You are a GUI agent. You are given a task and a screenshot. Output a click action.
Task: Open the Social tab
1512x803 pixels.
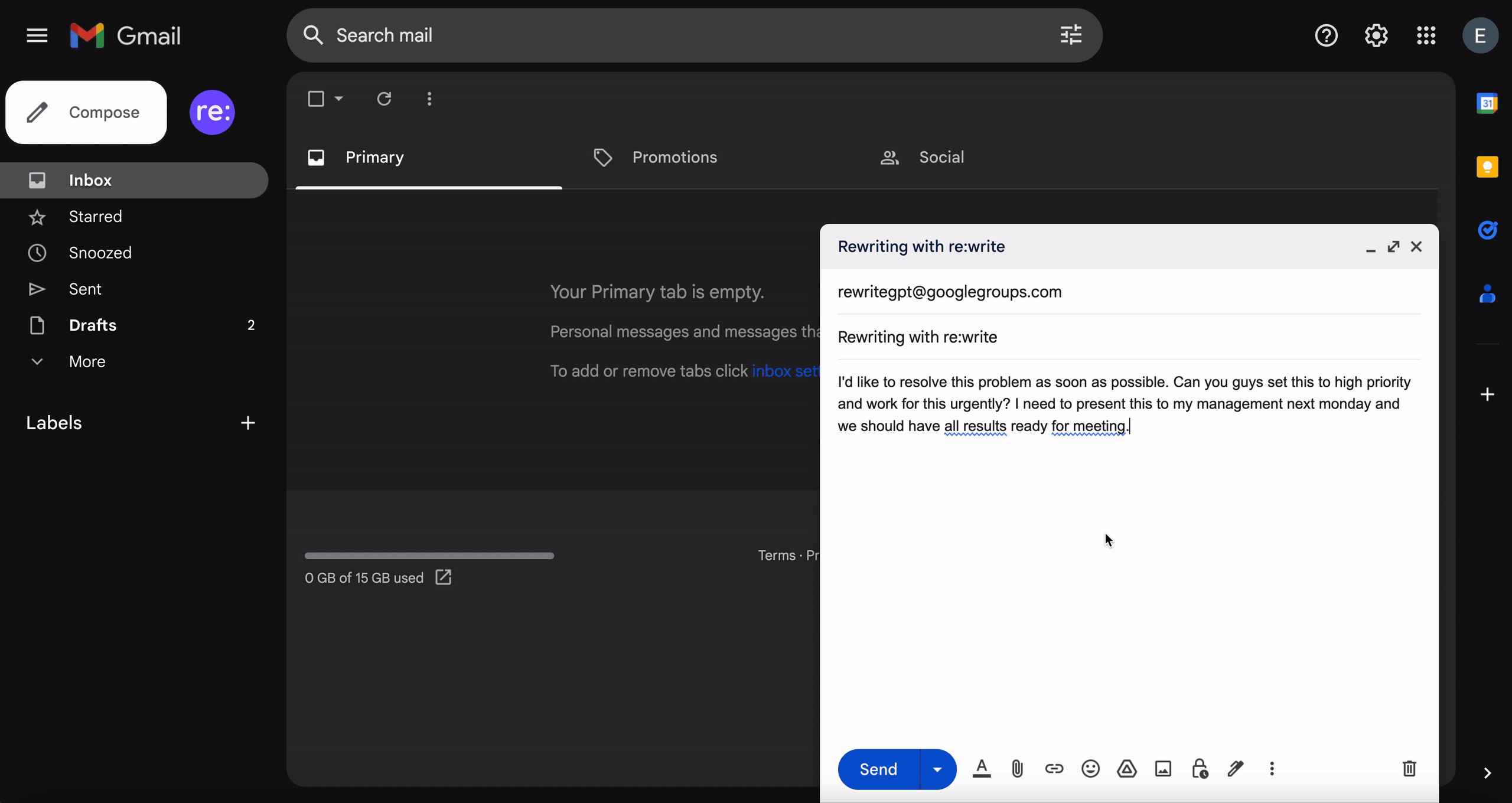[941, 157]
